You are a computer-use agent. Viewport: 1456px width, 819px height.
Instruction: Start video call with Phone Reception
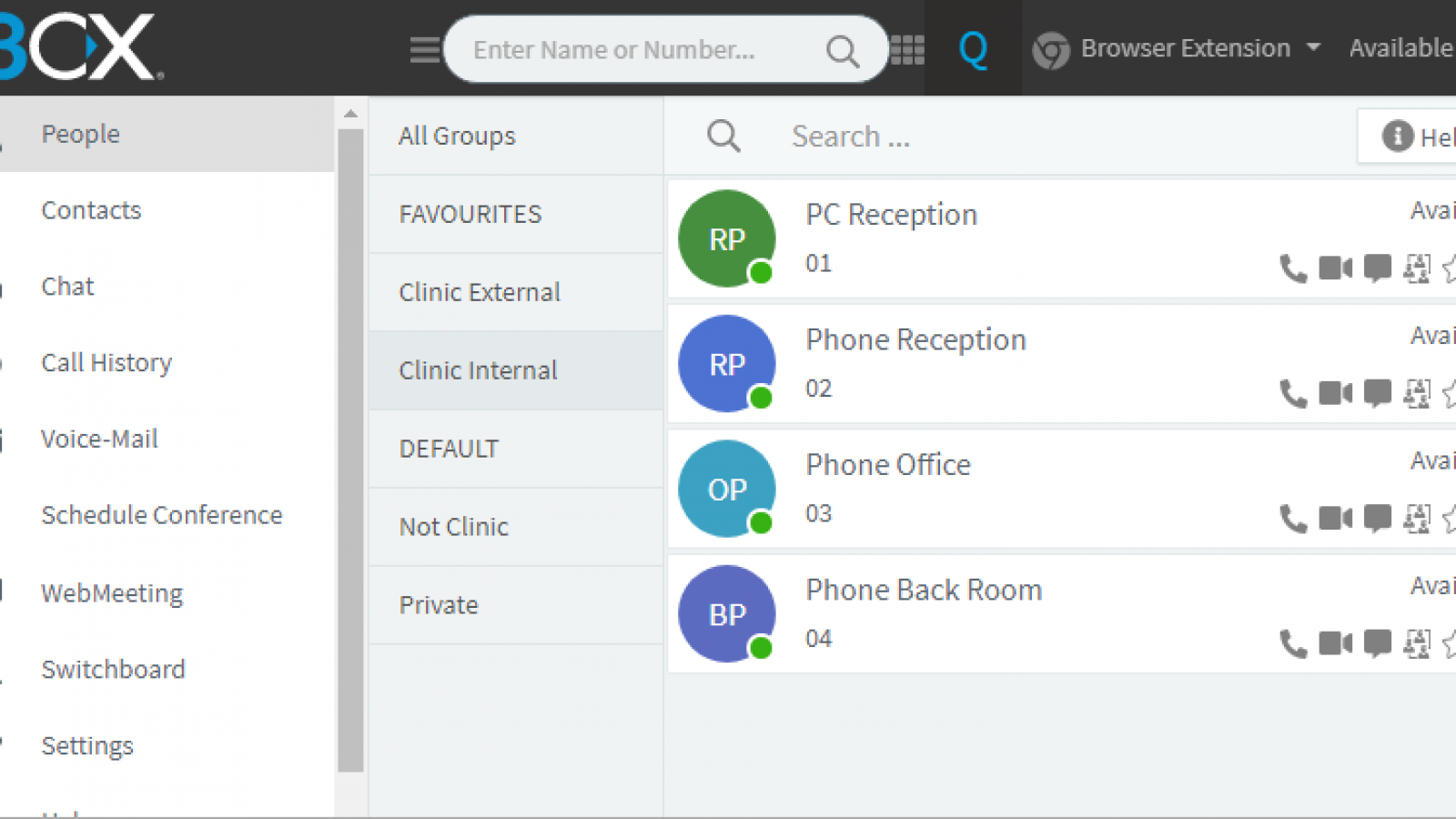[1336, 393]
